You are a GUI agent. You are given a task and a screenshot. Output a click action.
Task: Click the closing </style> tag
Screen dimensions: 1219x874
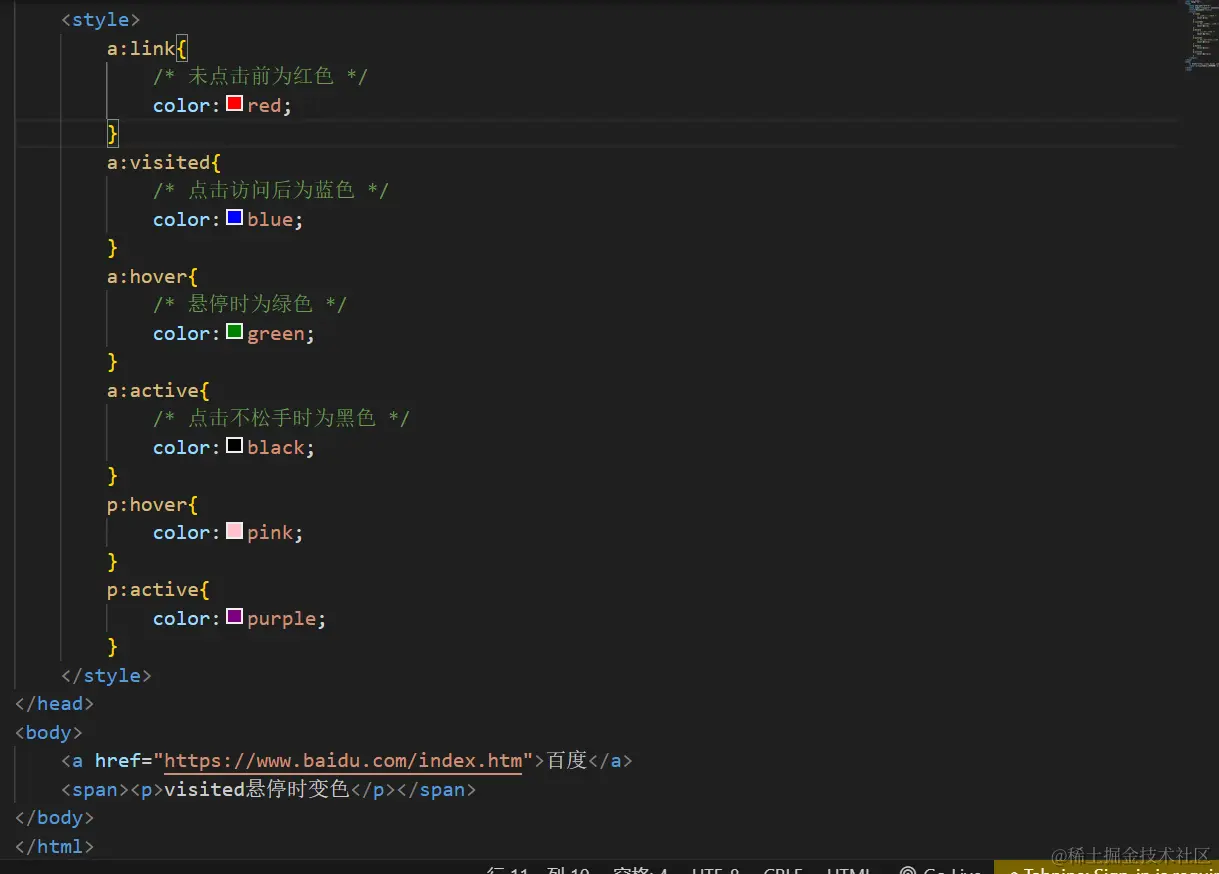pyautogui.click(x=106, y=676)
